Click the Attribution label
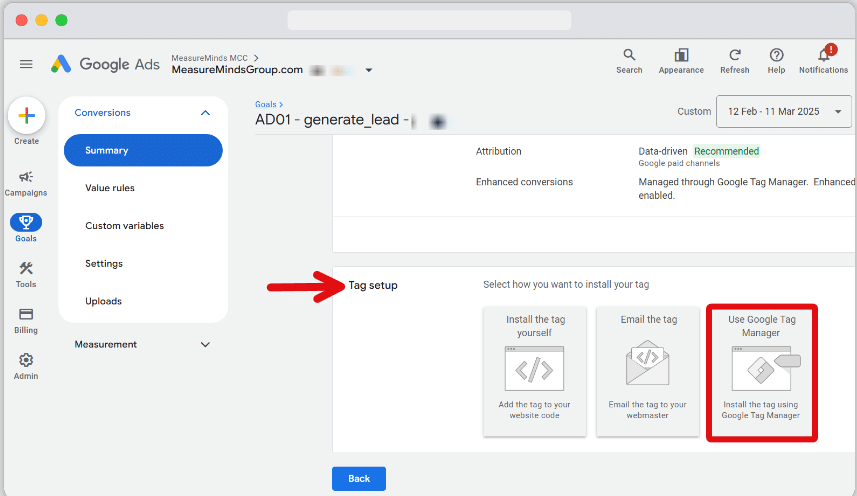 click(498, 151)
